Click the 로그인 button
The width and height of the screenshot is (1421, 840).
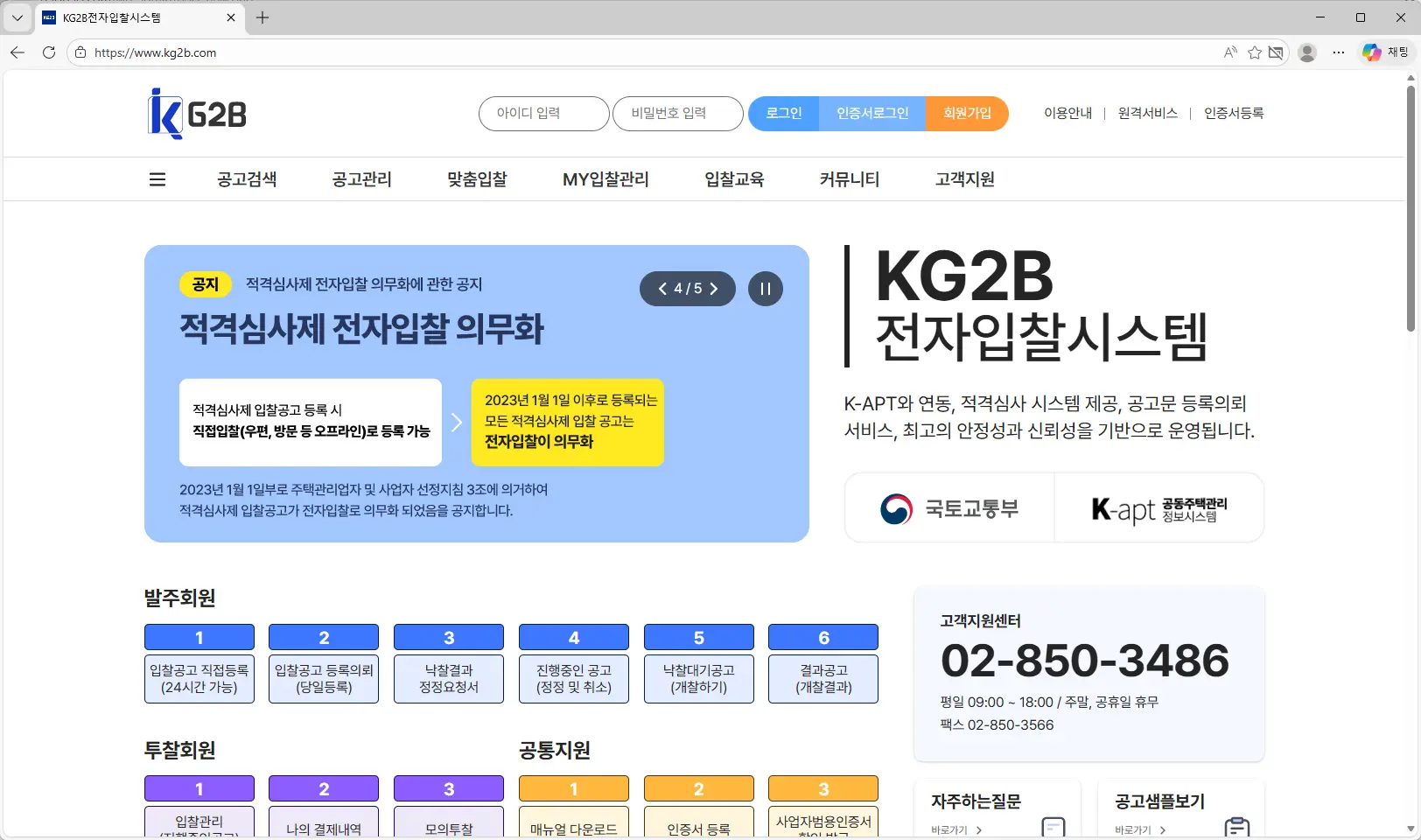tap(783, 114)
